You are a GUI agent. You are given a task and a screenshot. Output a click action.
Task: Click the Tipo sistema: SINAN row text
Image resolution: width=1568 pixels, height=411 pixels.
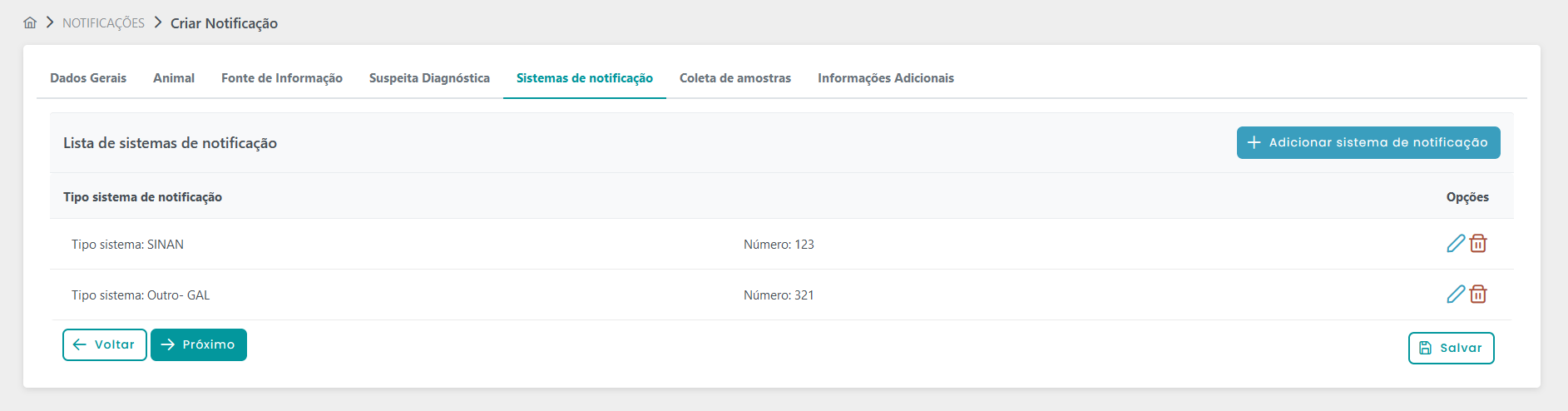[127, 245]
